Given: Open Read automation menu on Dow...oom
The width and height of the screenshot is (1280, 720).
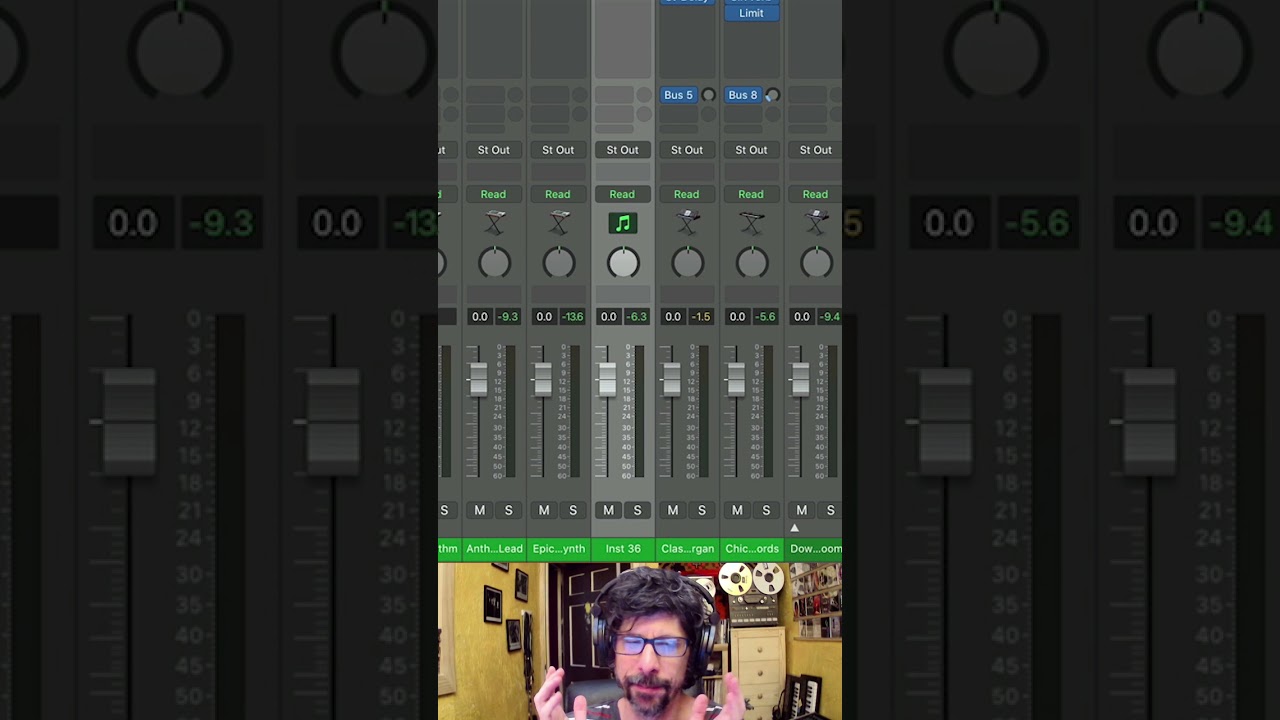Looking at the screenshot, I should tap(815, 194).
